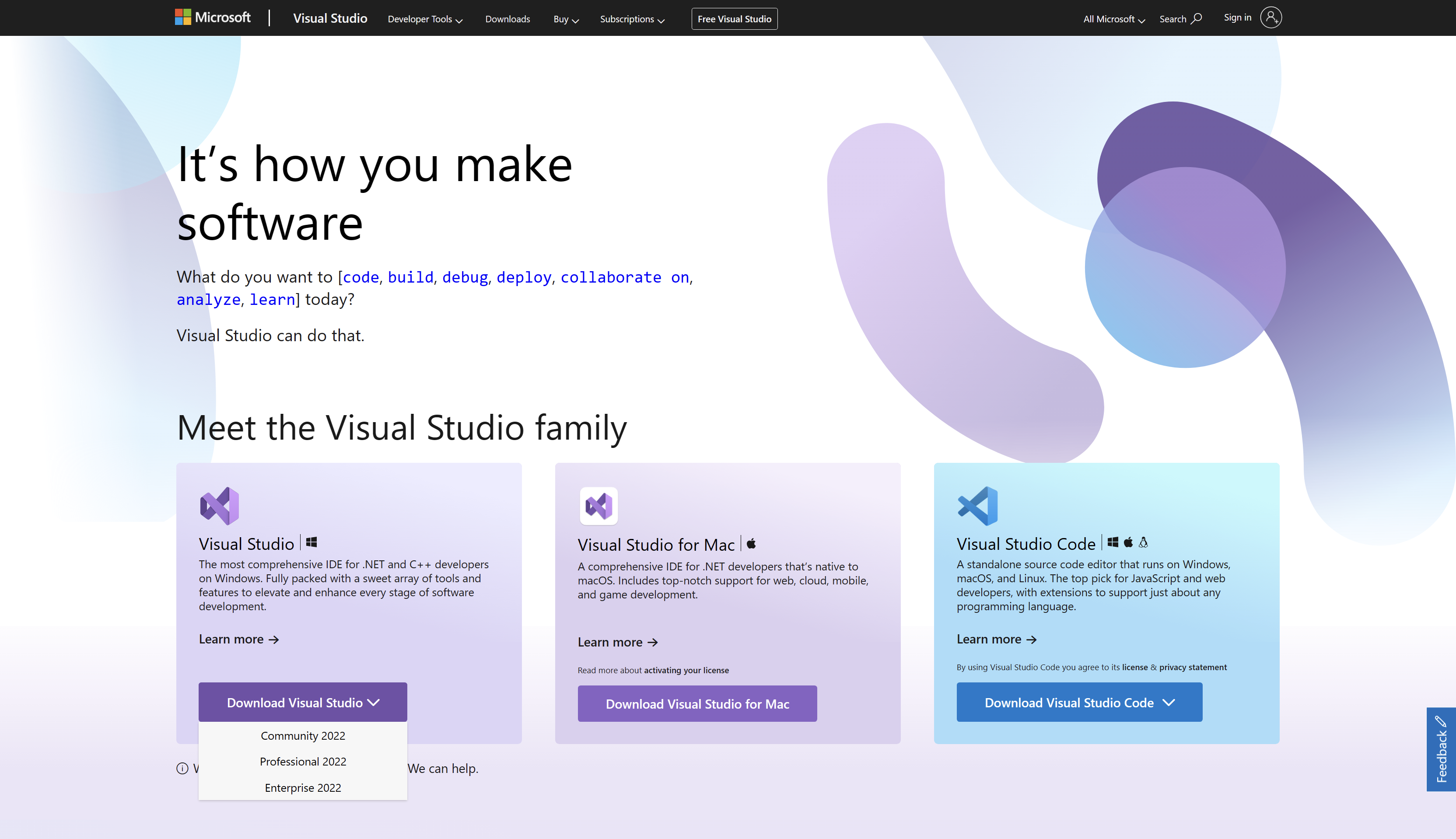This screenshot has height=839, width=1456.
Task: Click the blue Visual Studio Code logo icon
Action: point(977,506)
